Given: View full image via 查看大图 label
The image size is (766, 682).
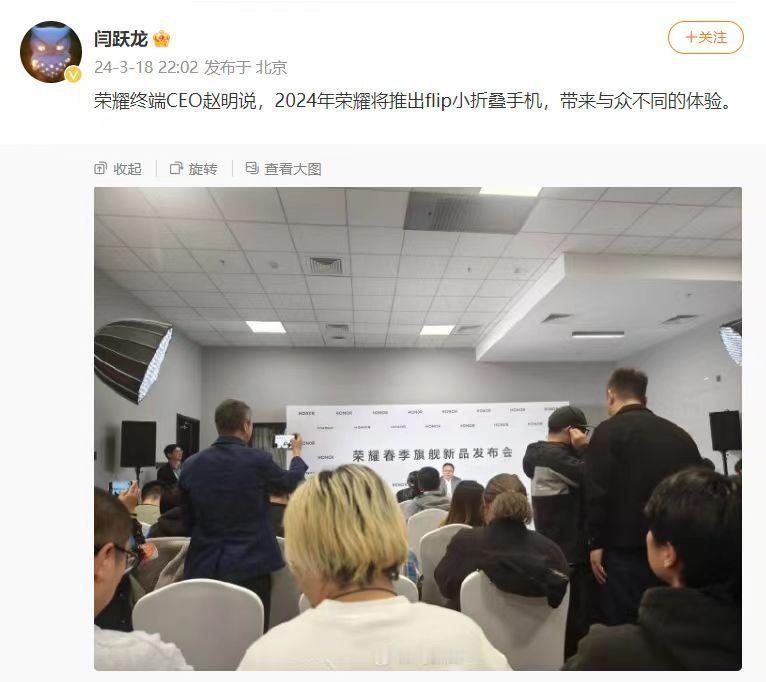Looking at the screenshot, I should (293, 169).
